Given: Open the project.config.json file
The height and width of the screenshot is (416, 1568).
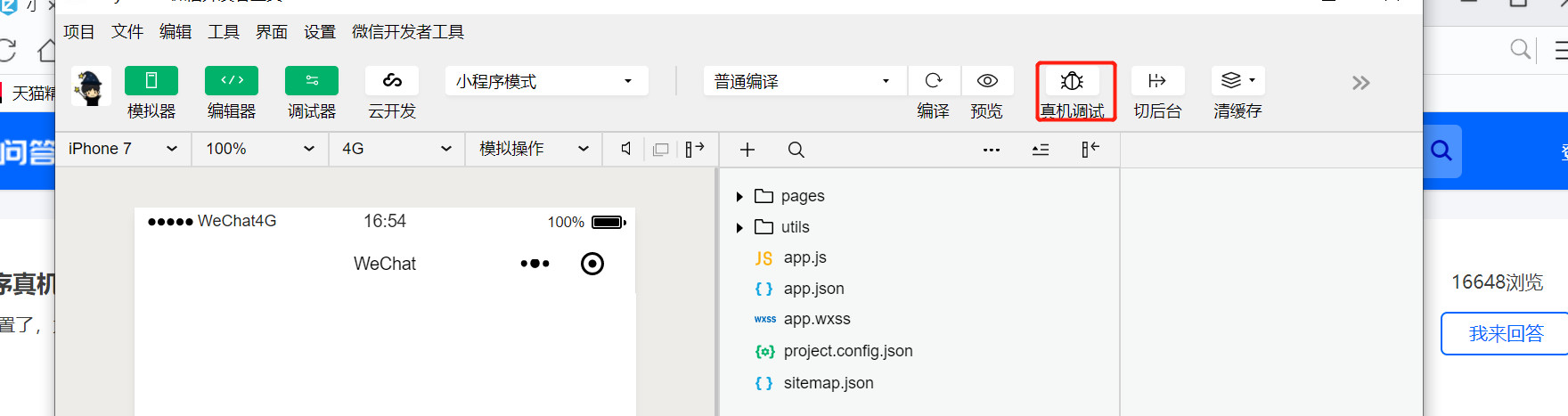Looking at the screenshot, I should (x=848, y=351).
